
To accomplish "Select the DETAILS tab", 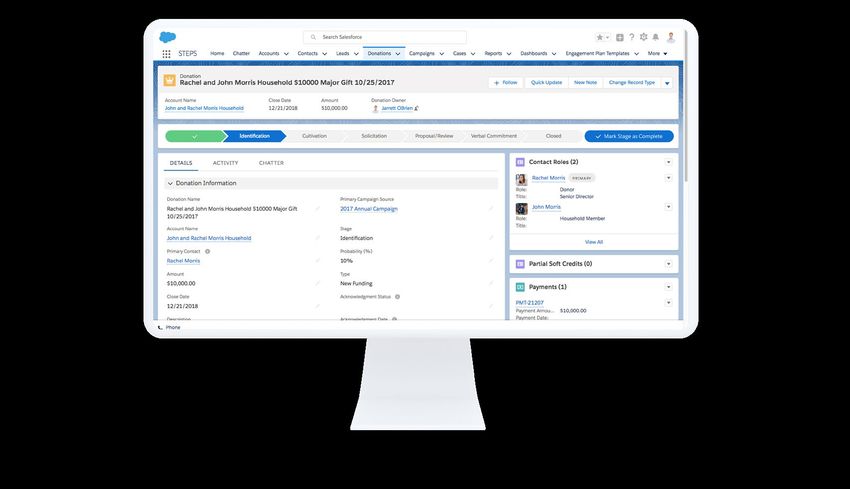I will click(181, 163).
